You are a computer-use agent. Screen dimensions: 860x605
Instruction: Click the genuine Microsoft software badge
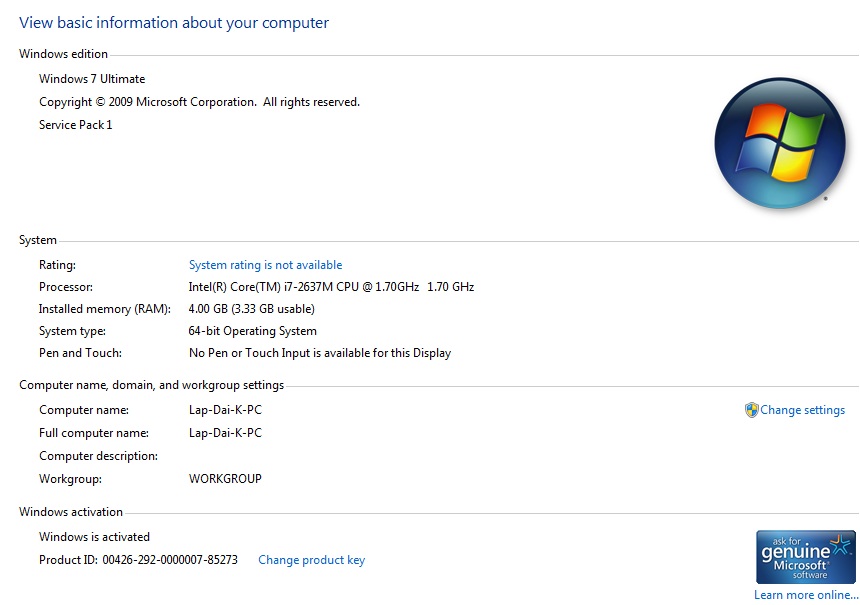[x=806, y=557]
